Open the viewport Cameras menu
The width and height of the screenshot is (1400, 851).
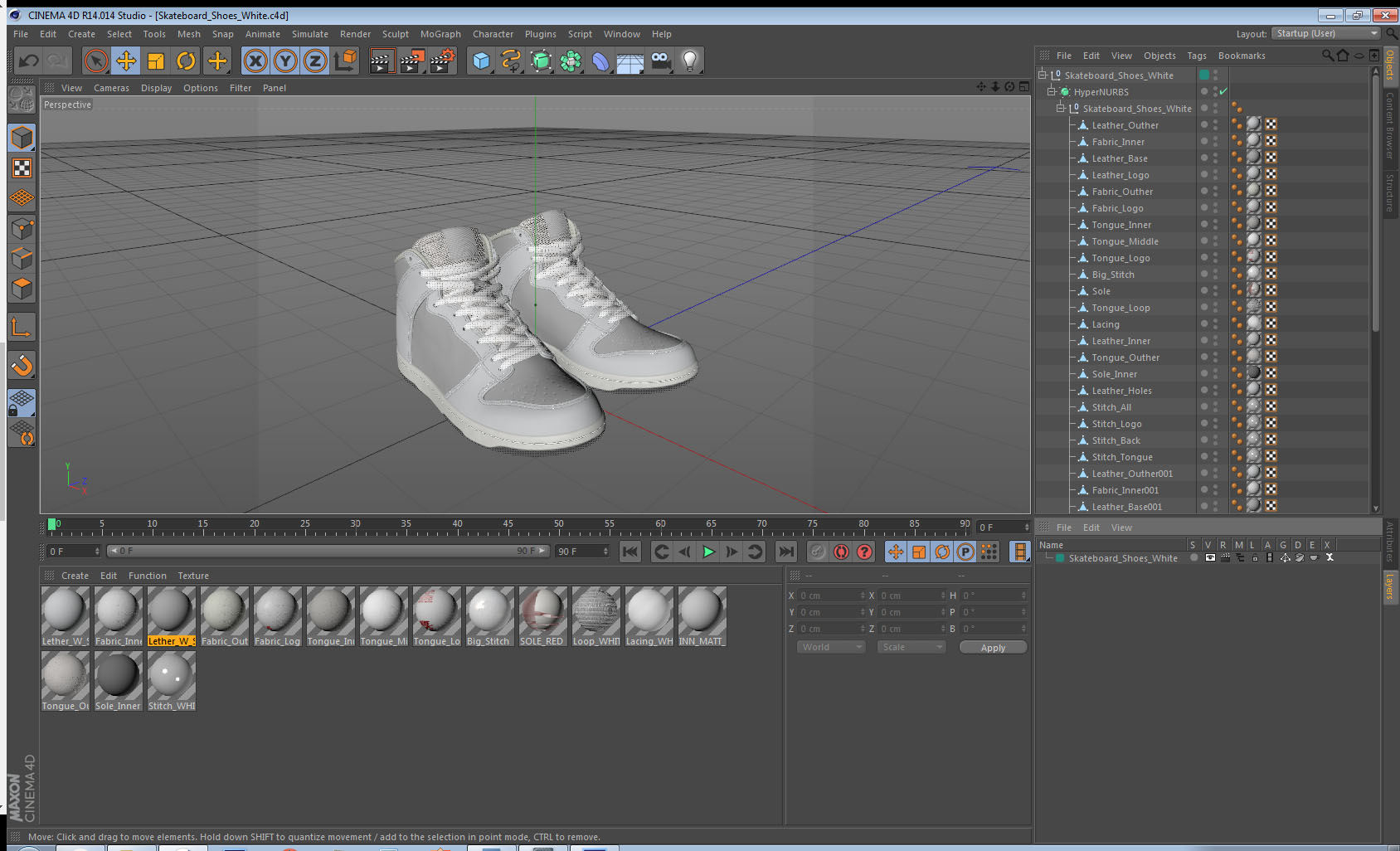pos(111,88)
